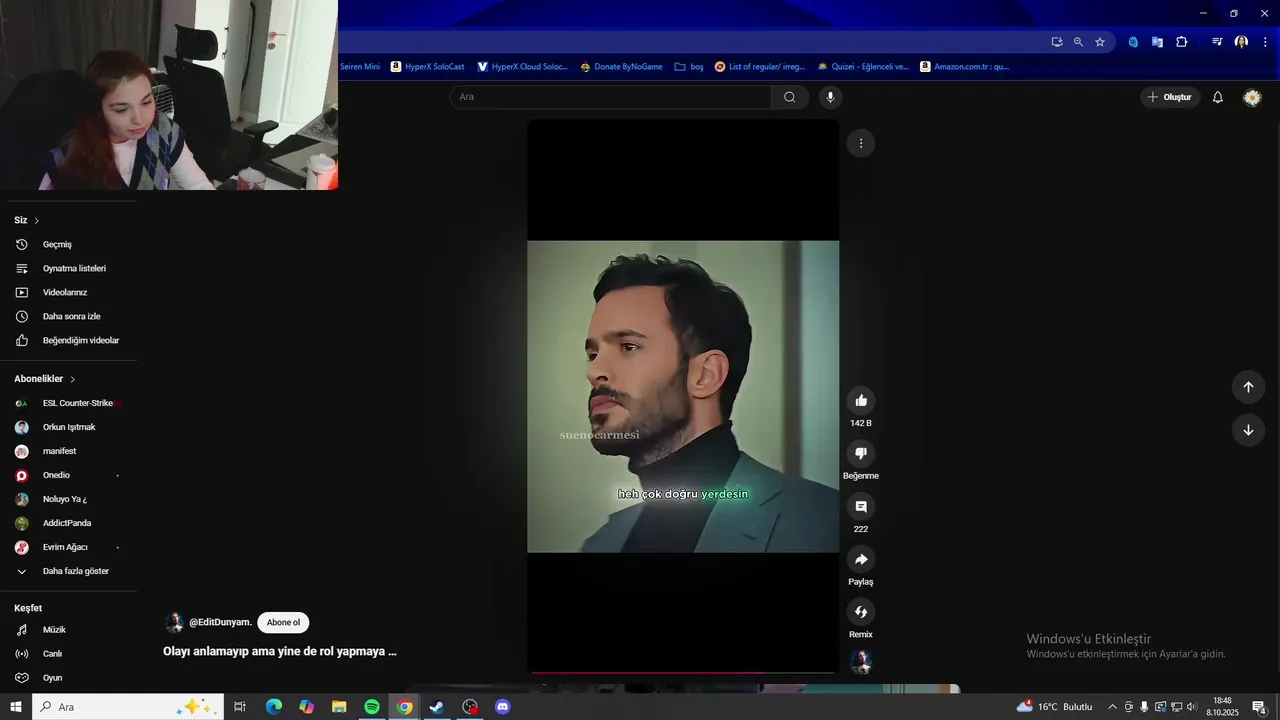
Task: Open Chrome media controls icon
Action: (1217, 42)
